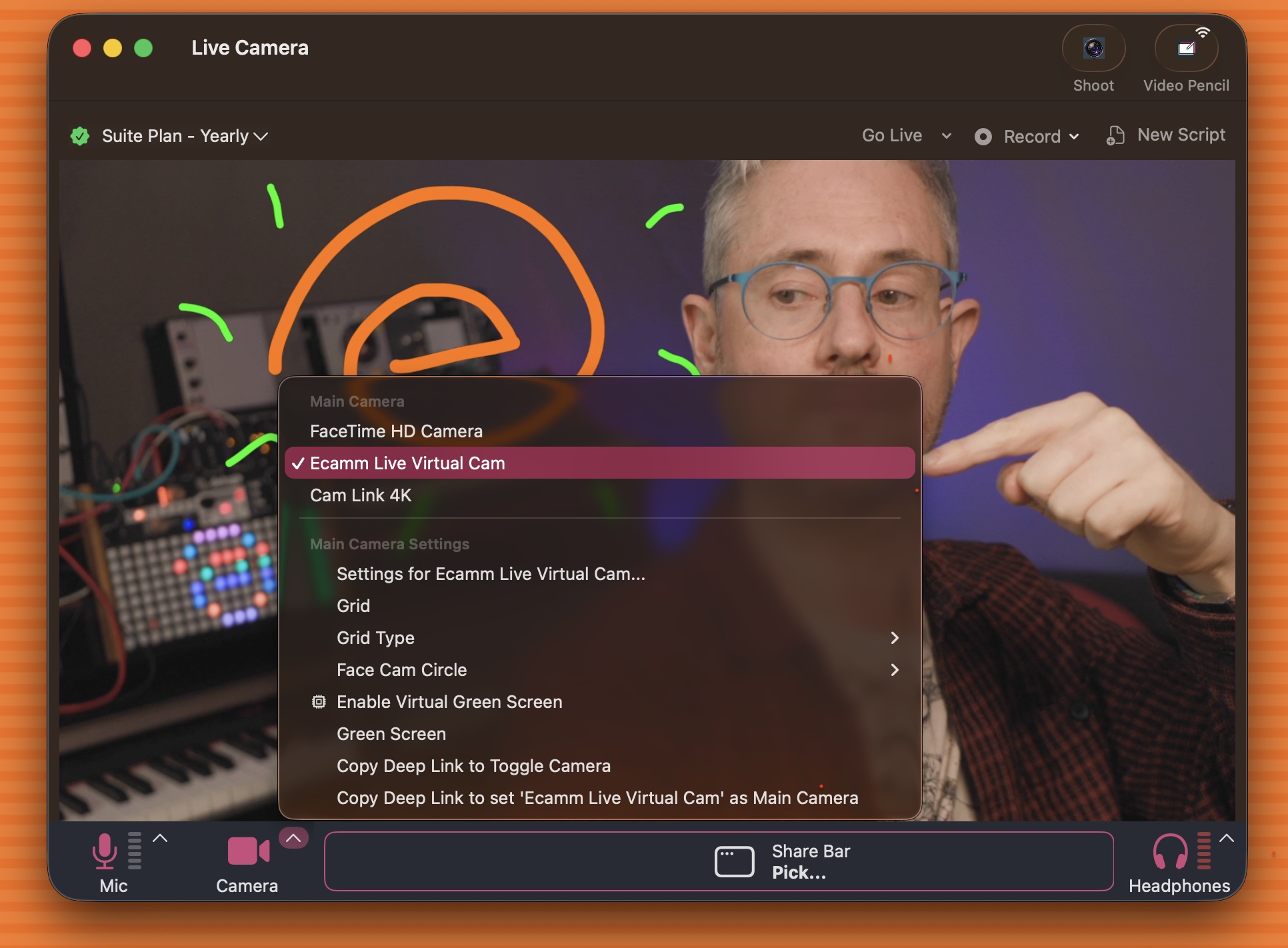This screenshot has width=1288, height=948.
Task: Collapse the Camera options chevron
Action: pos(293,838)
